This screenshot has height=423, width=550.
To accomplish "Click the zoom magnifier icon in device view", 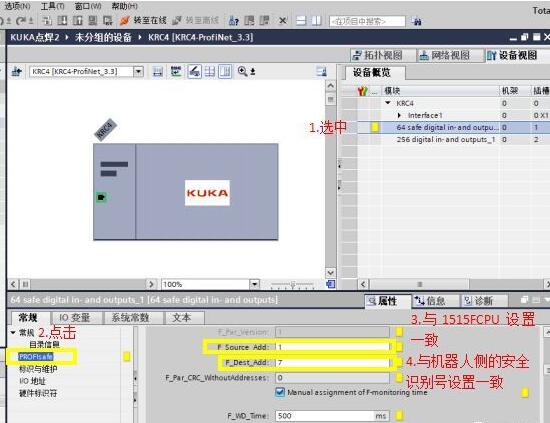I will (x=242, y=72).
